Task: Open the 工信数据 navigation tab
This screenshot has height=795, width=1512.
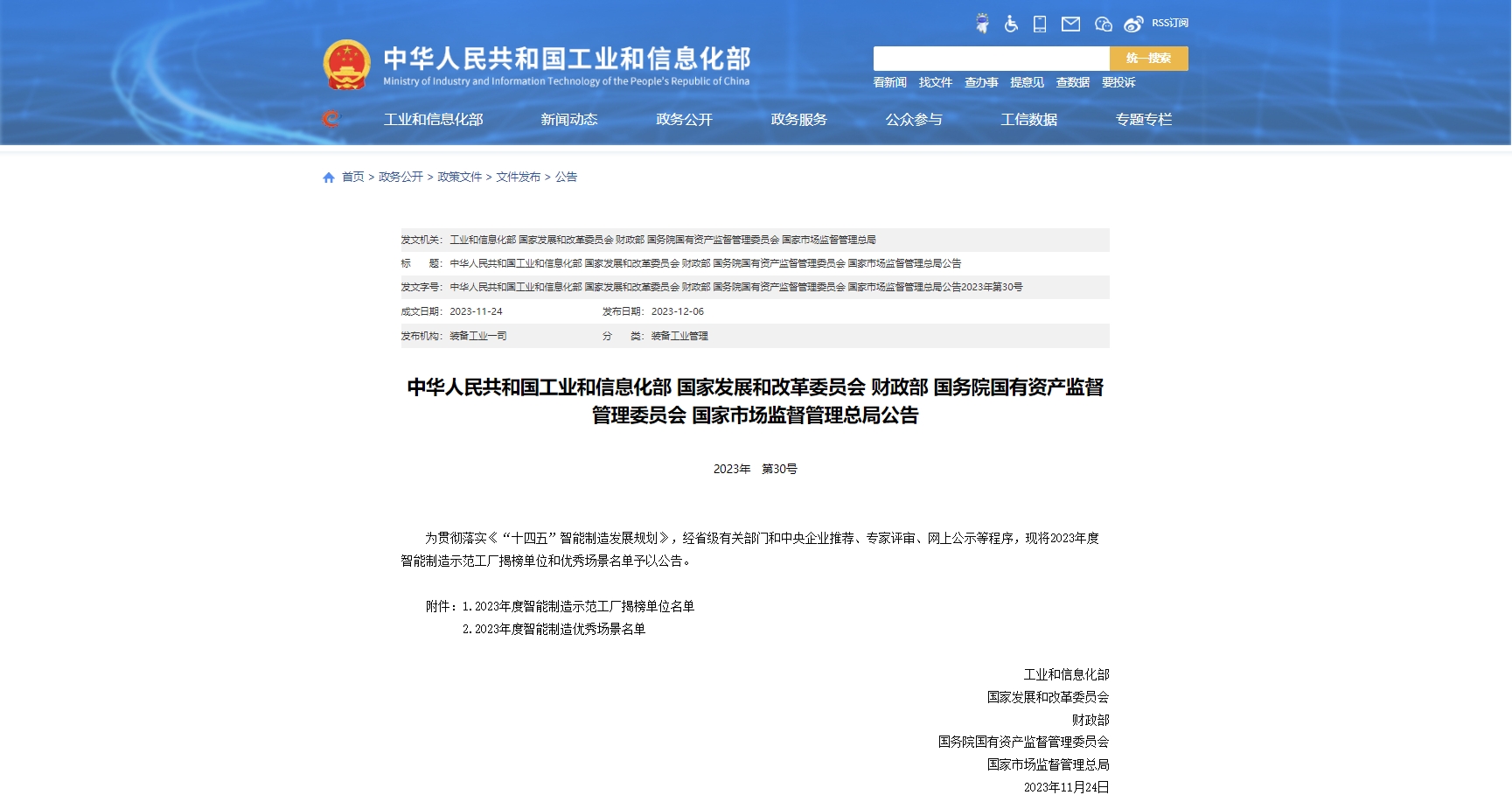Action: pos(1028,120)
